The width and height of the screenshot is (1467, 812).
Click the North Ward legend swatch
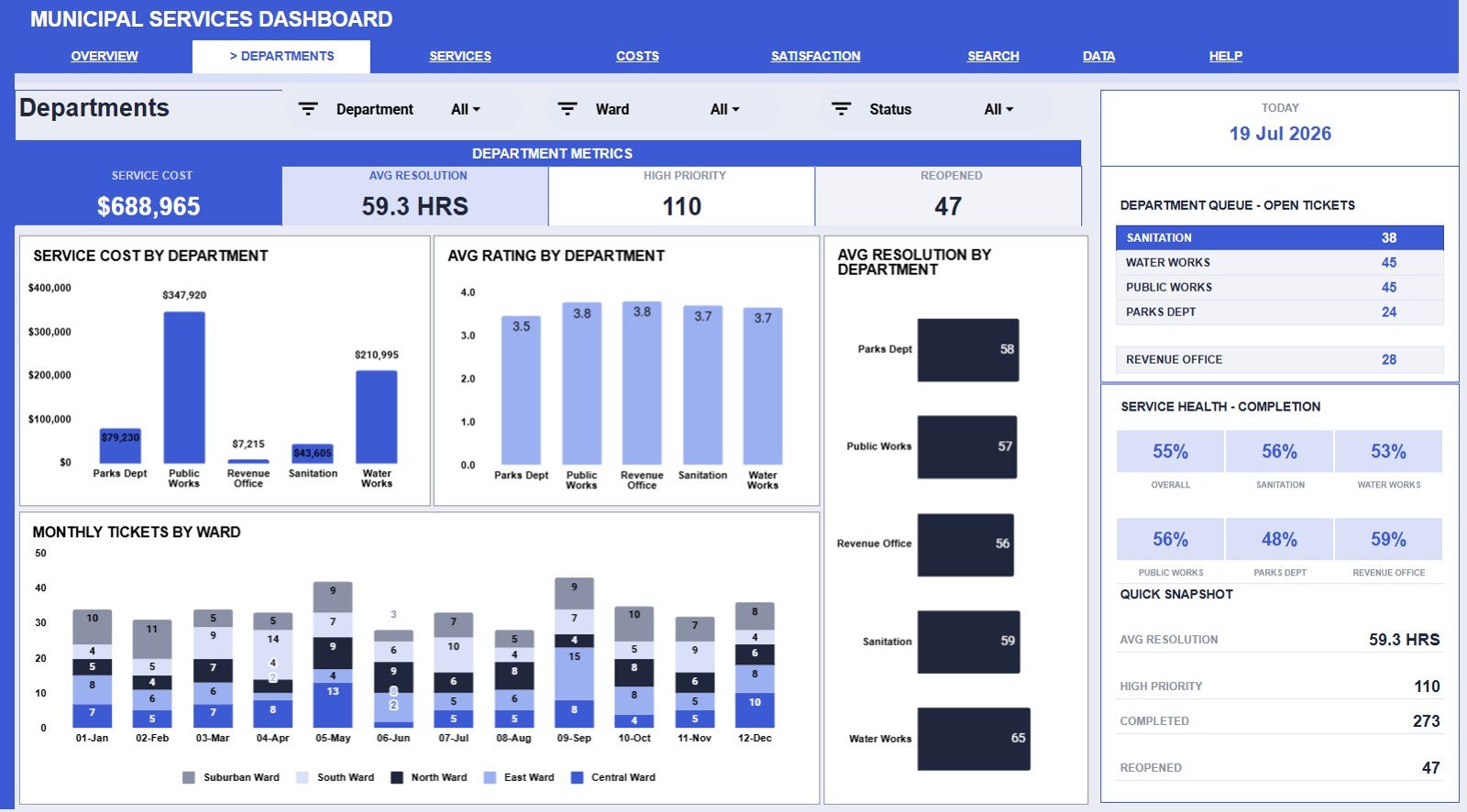tap(397, 777)
